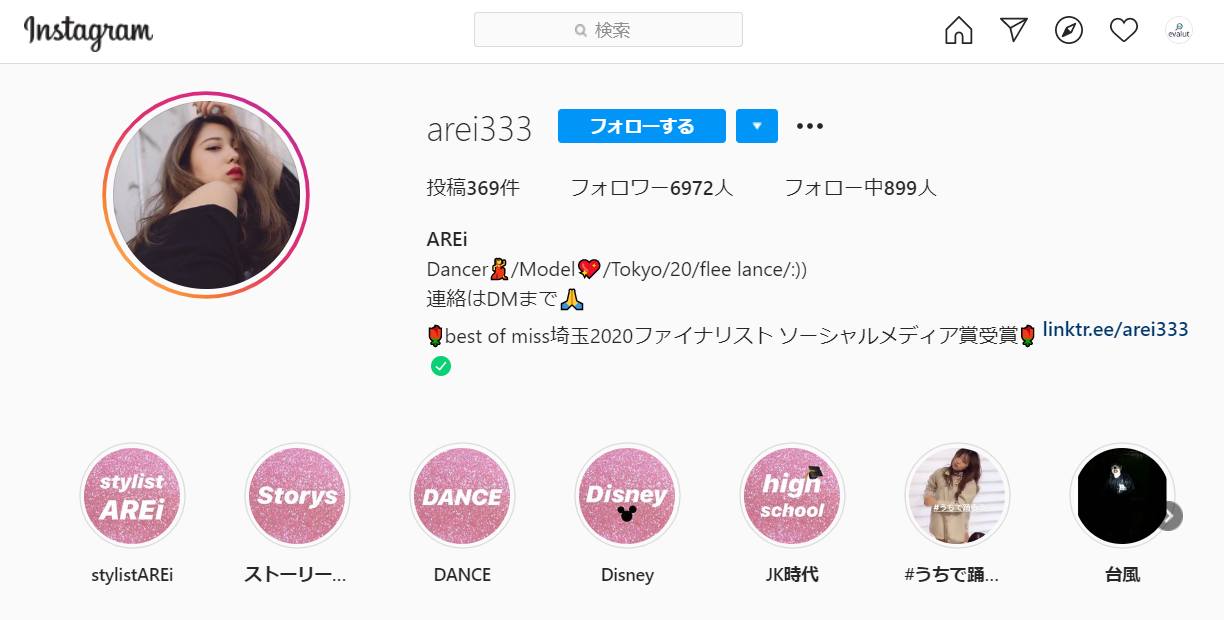
Task: Open direct messages paper plane icon
Action: pyautogui.click(x=1014, y=30)
